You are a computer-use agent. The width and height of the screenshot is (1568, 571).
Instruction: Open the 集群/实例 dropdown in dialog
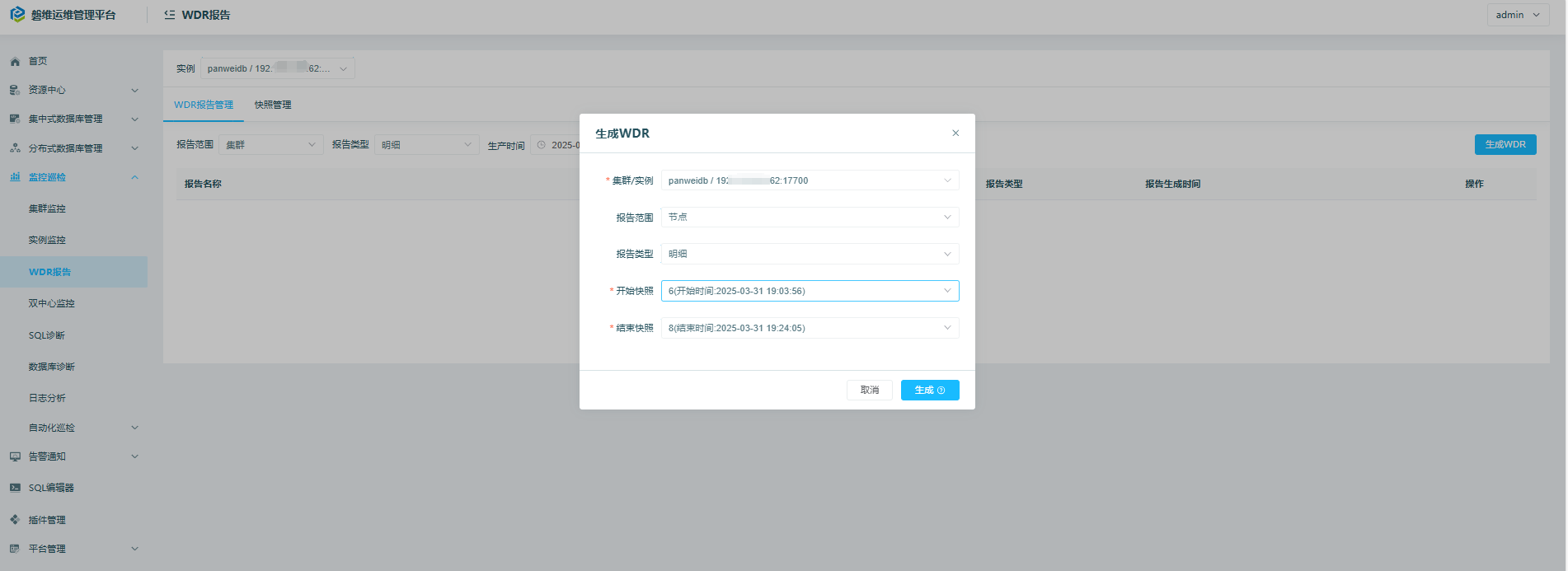(x=810, y=180)
